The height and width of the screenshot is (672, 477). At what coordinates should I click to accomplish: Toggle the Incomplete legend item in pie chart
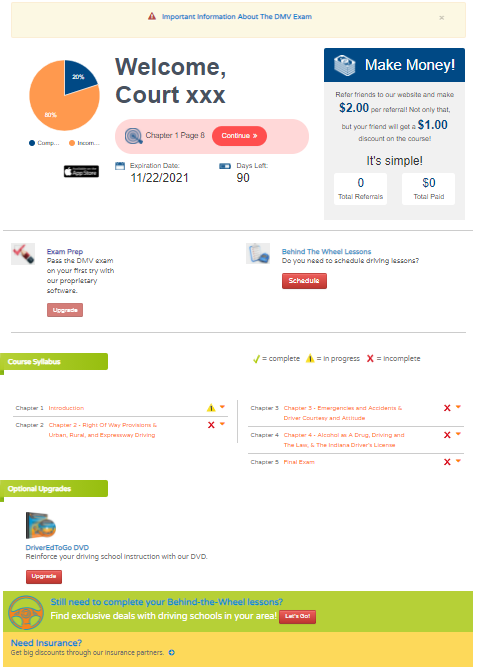point(84,143)
